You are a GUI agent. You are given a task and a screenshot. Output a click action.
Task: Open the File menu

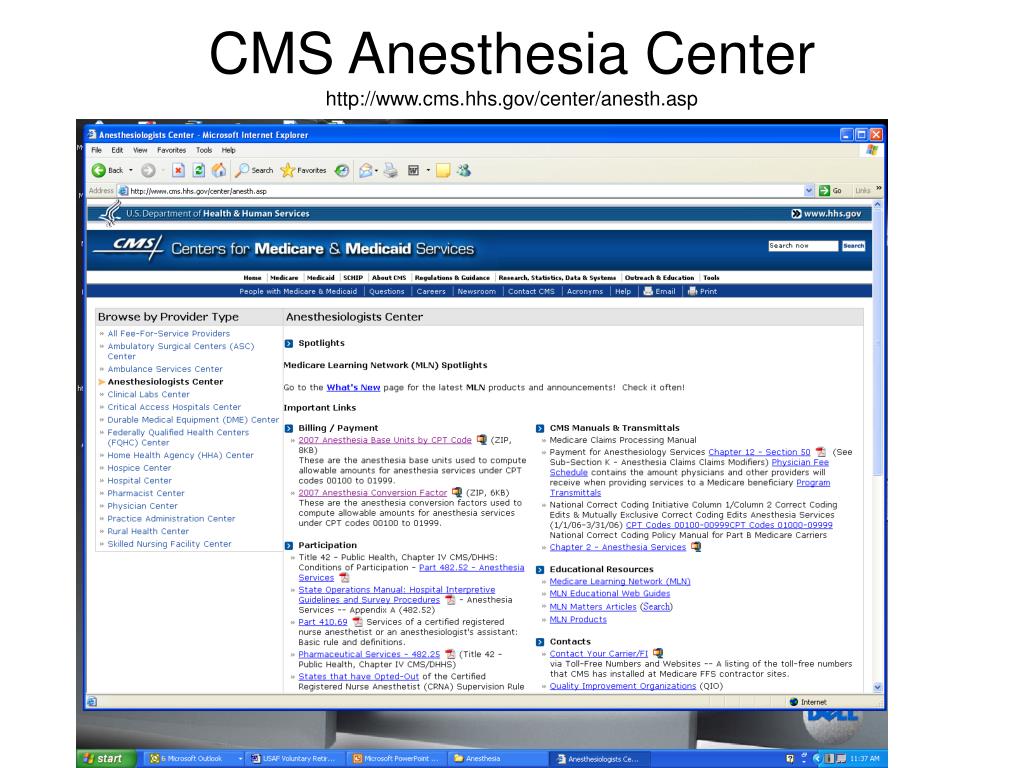point(97,150)
